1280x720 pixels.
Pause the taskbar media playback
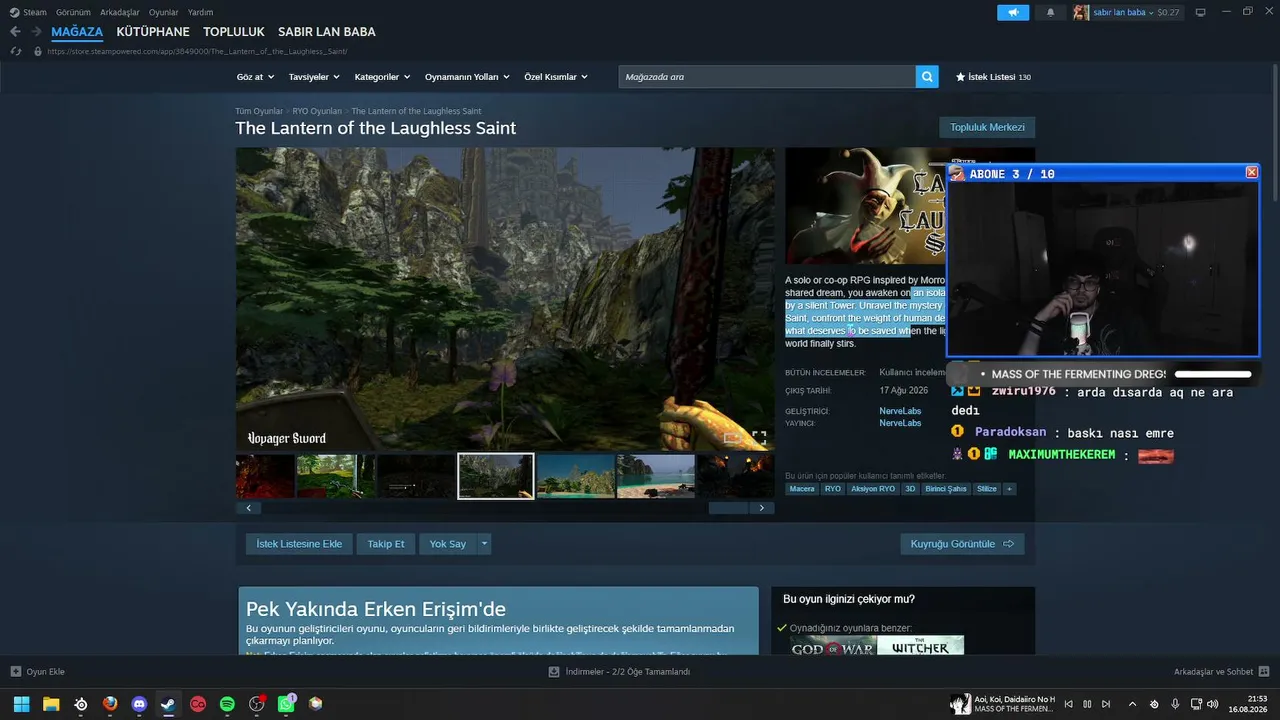pyautogui.click(x=1087, y=704)
